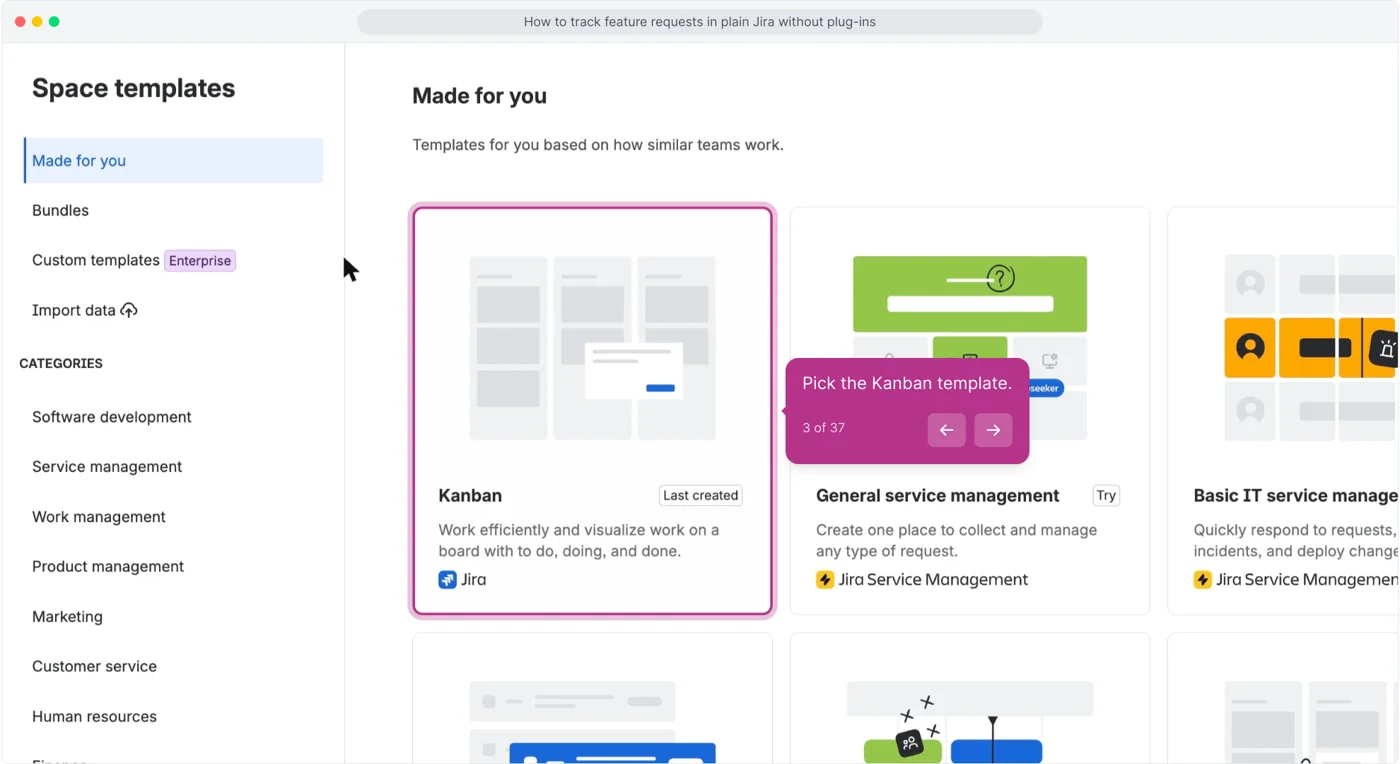1400x764 pixels.
Task: Select the Product management category
Action: 108,566
